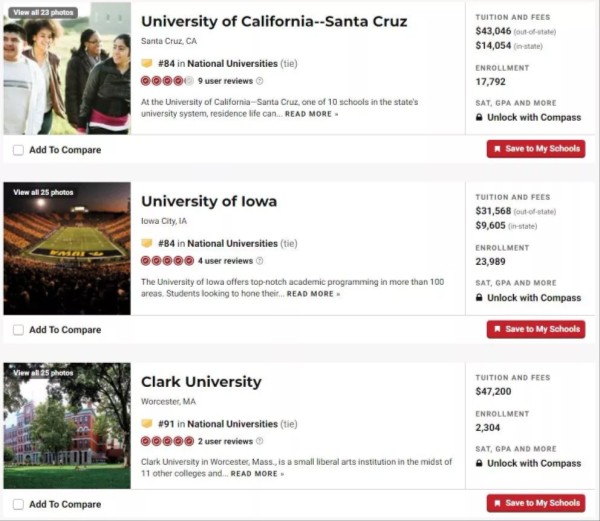Click the bookmark icon on UC Santa Cruz save button

coord(497,149)
